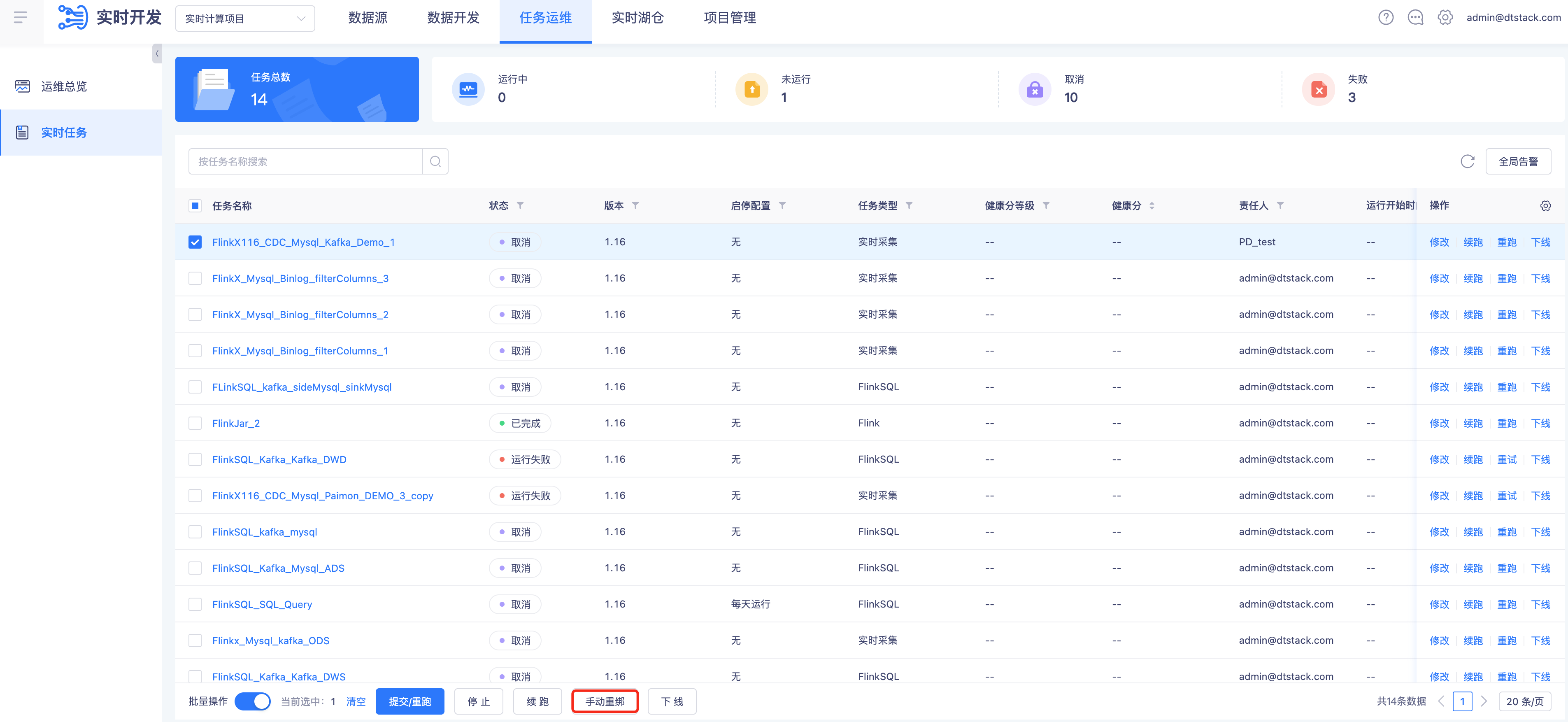
Task: Click the 任务总数 14 card
Action: [297, 89]
